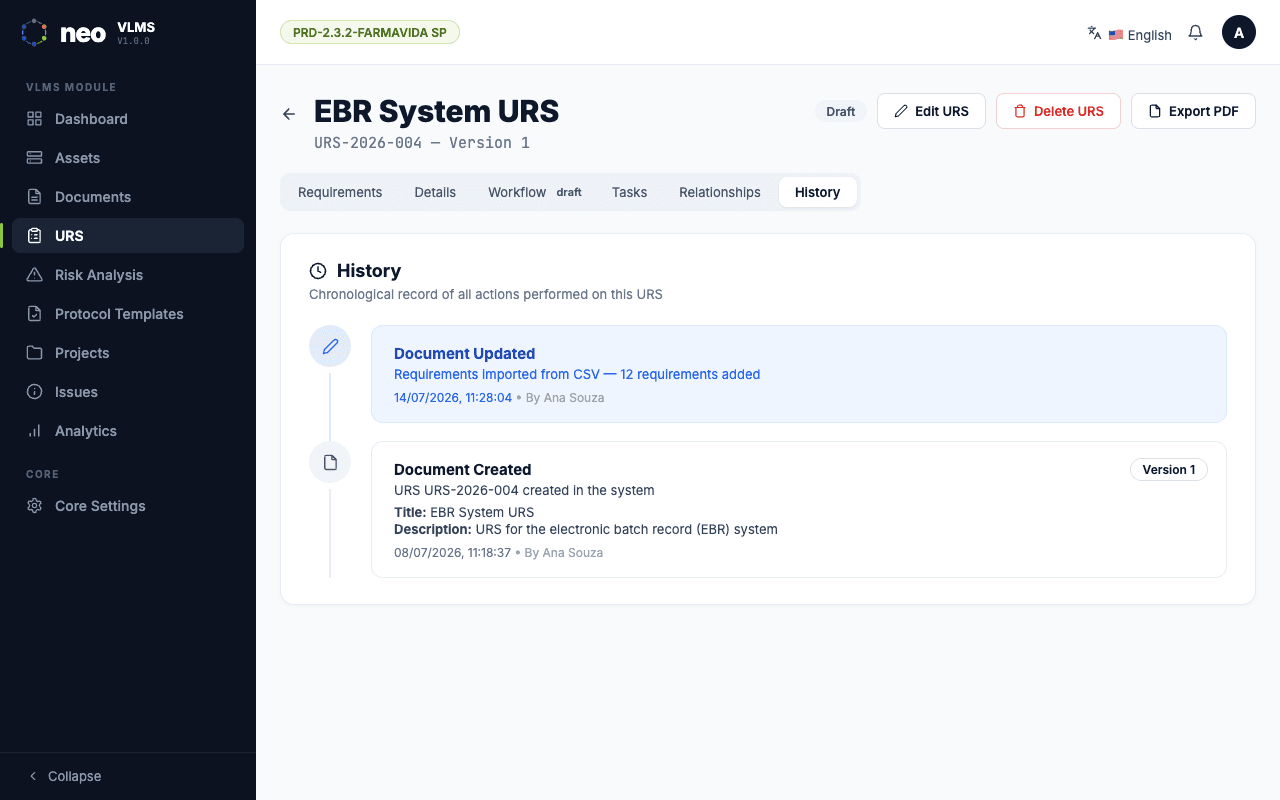Image resolution: width=1280 pixels, height=800 pixels.
Task: Click the Description line of Document Created
Action: pos(586,529)
